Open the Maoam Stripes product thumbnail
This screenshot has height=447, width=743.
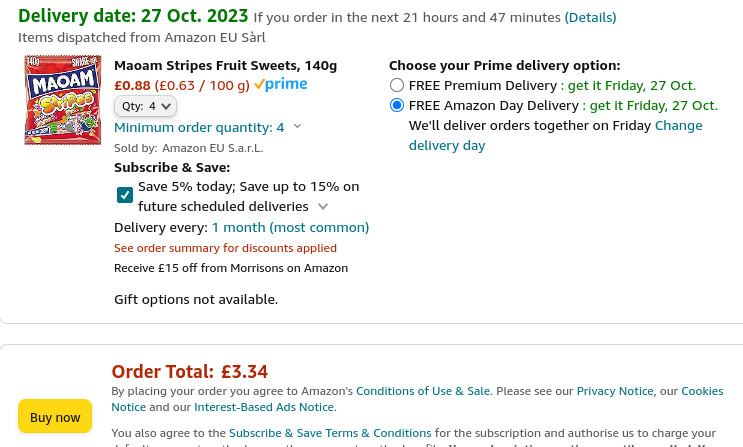(63, 100)
